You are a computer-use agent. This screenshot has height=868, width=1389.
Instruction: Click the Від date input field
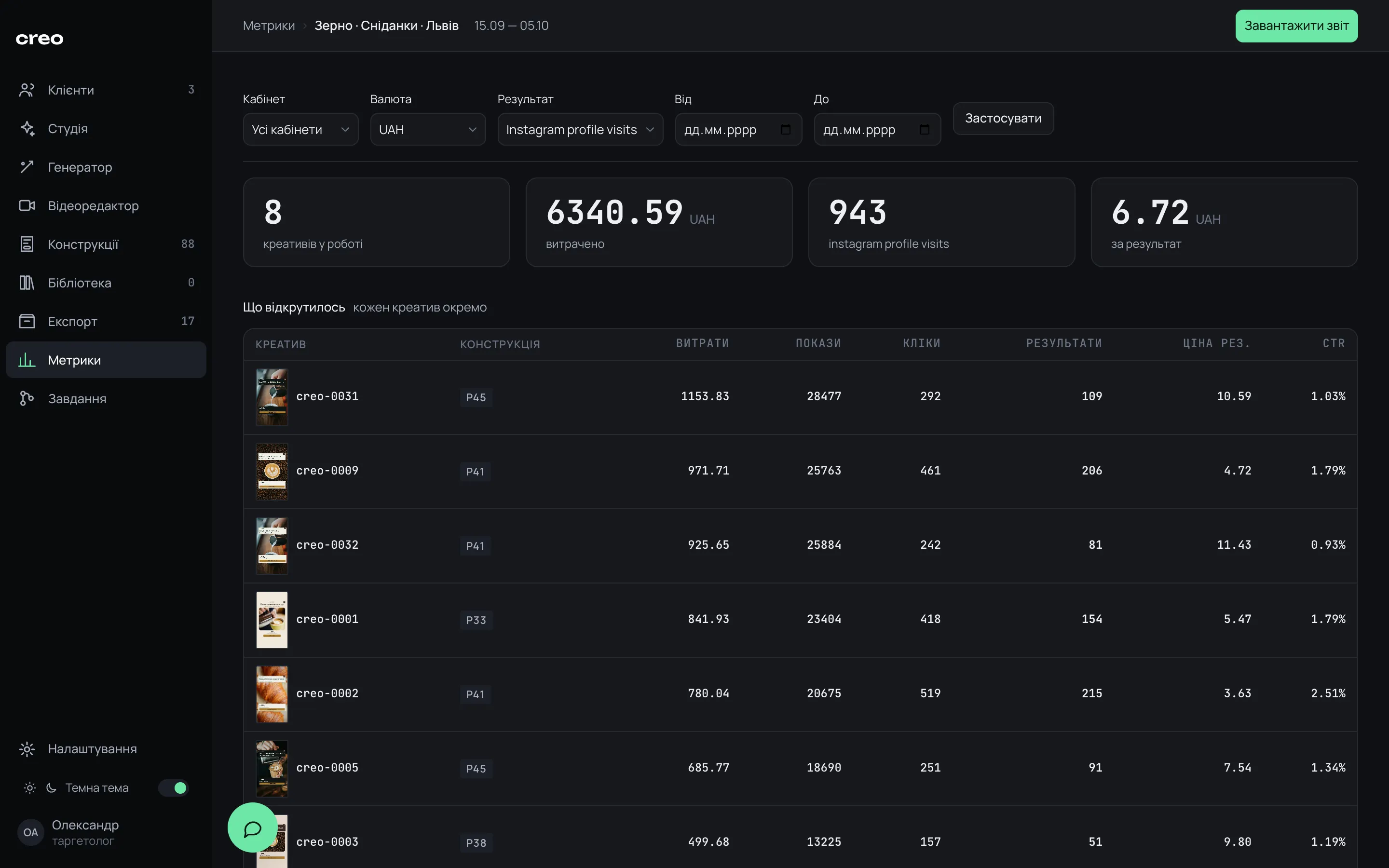point(738,130)
